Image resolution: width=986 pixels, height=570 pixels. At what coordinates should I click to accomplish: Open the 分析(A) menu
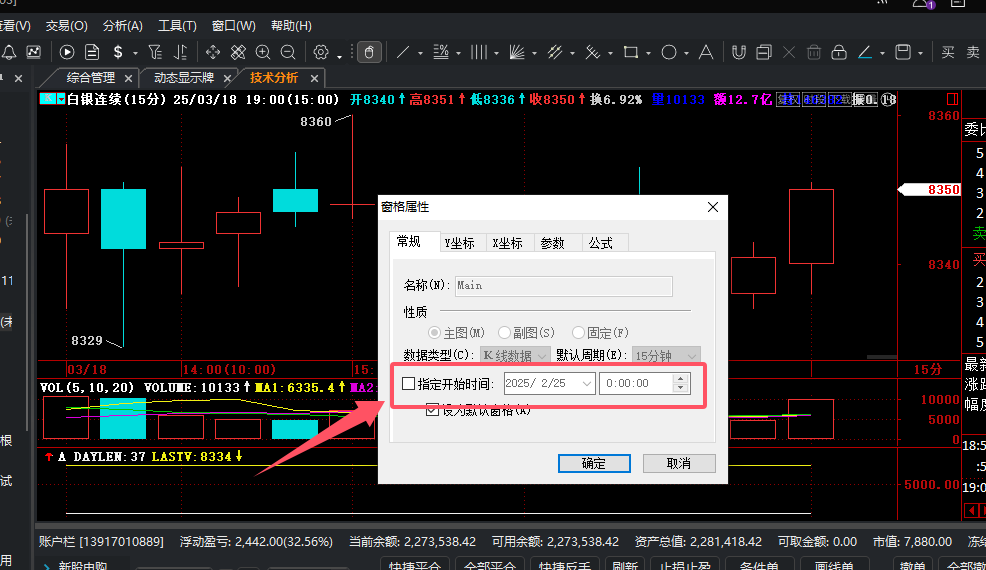pyautogui.click(x=123, y=25)
